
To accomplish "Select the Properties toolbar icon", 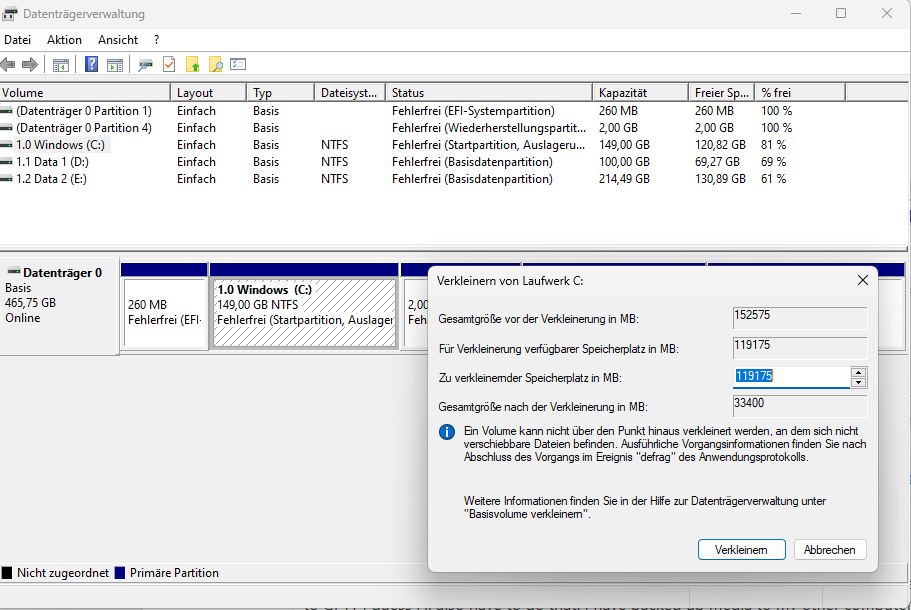I will click(x=145, y=63).
